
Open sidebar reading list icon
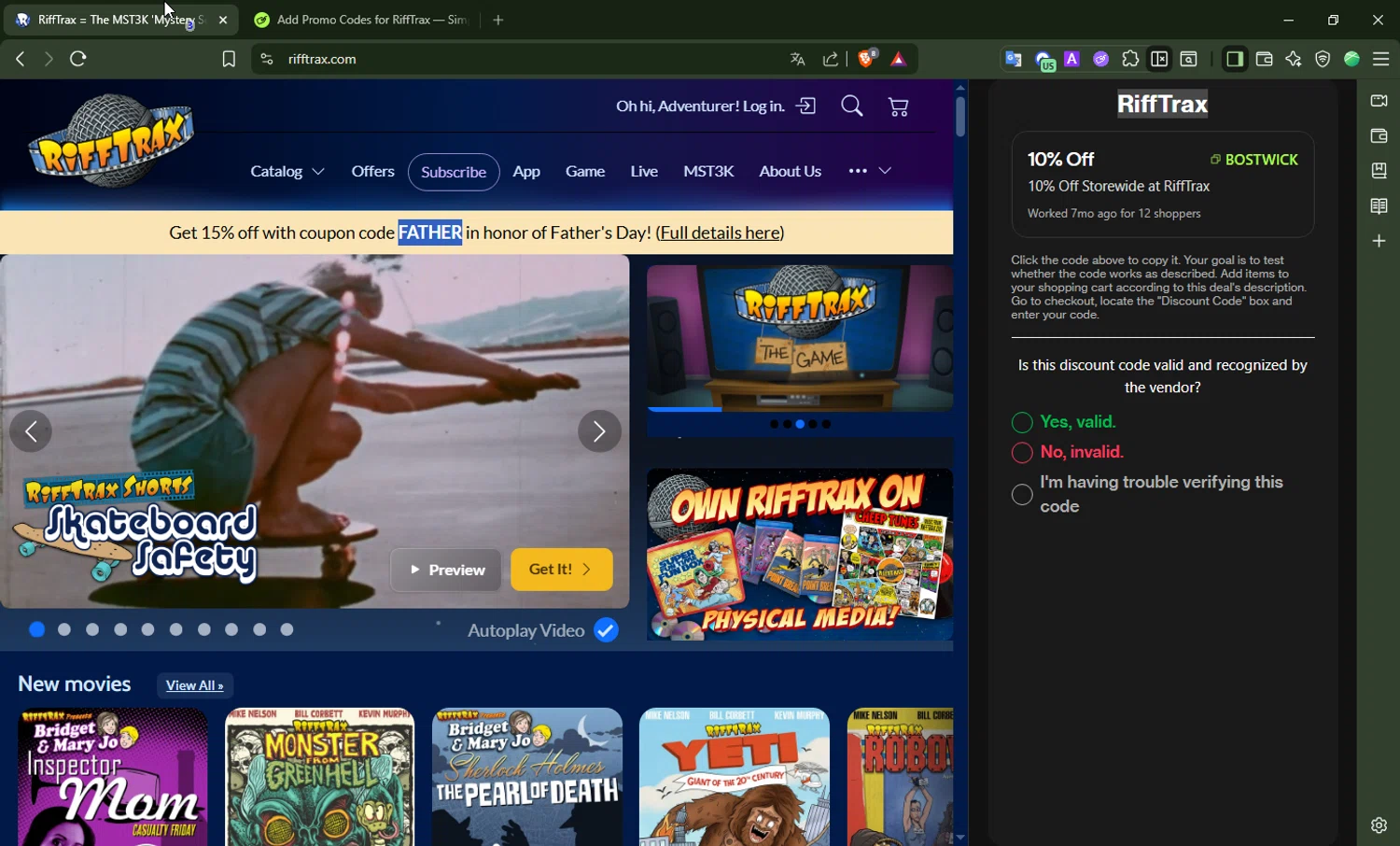click(1379, 206)
